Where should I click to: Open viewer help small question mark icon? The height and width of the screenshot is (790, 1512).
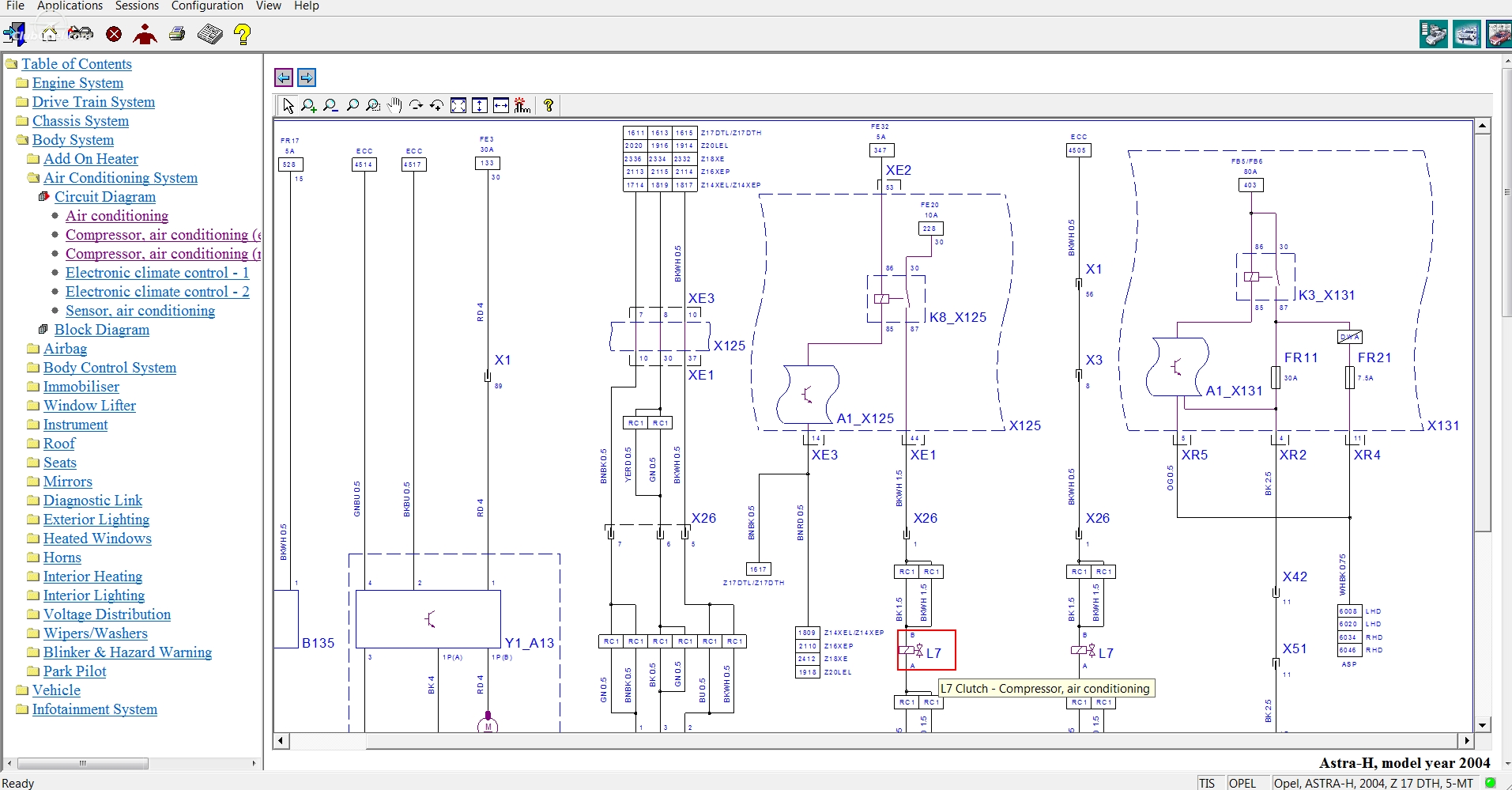point(549,105)
